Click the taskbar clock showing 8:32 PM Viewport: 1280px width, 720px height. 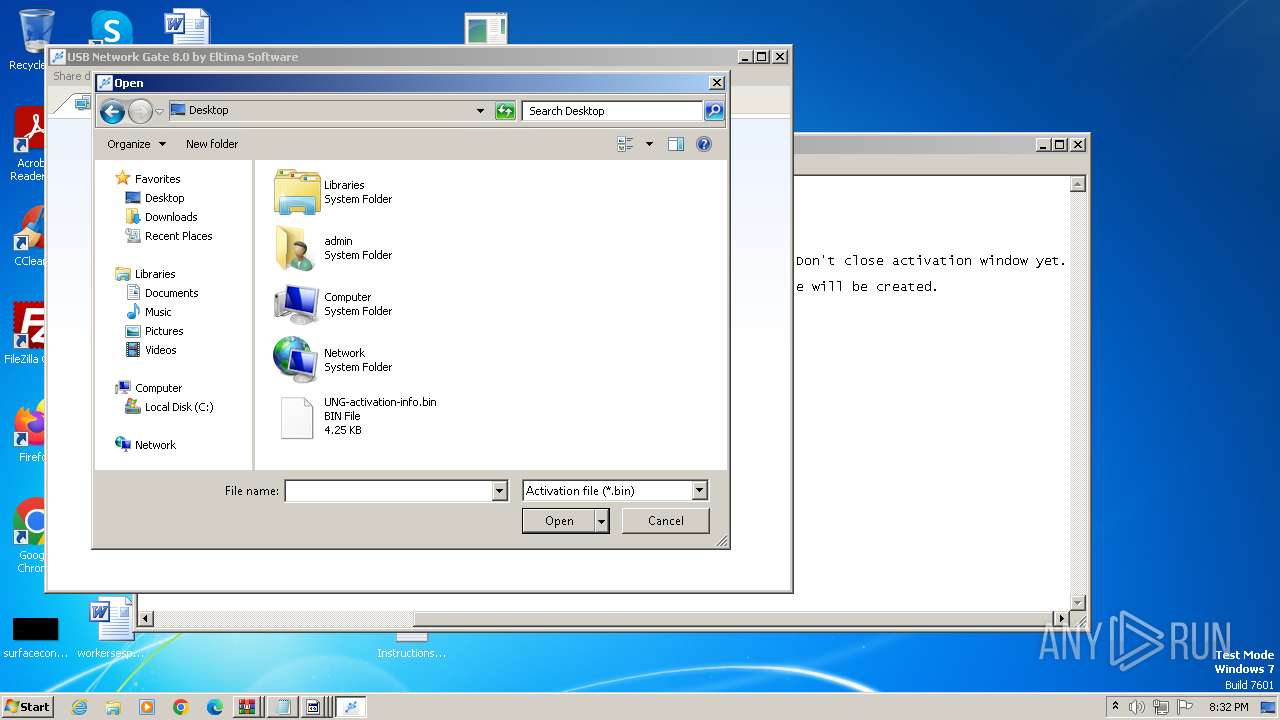point(1229,707)
